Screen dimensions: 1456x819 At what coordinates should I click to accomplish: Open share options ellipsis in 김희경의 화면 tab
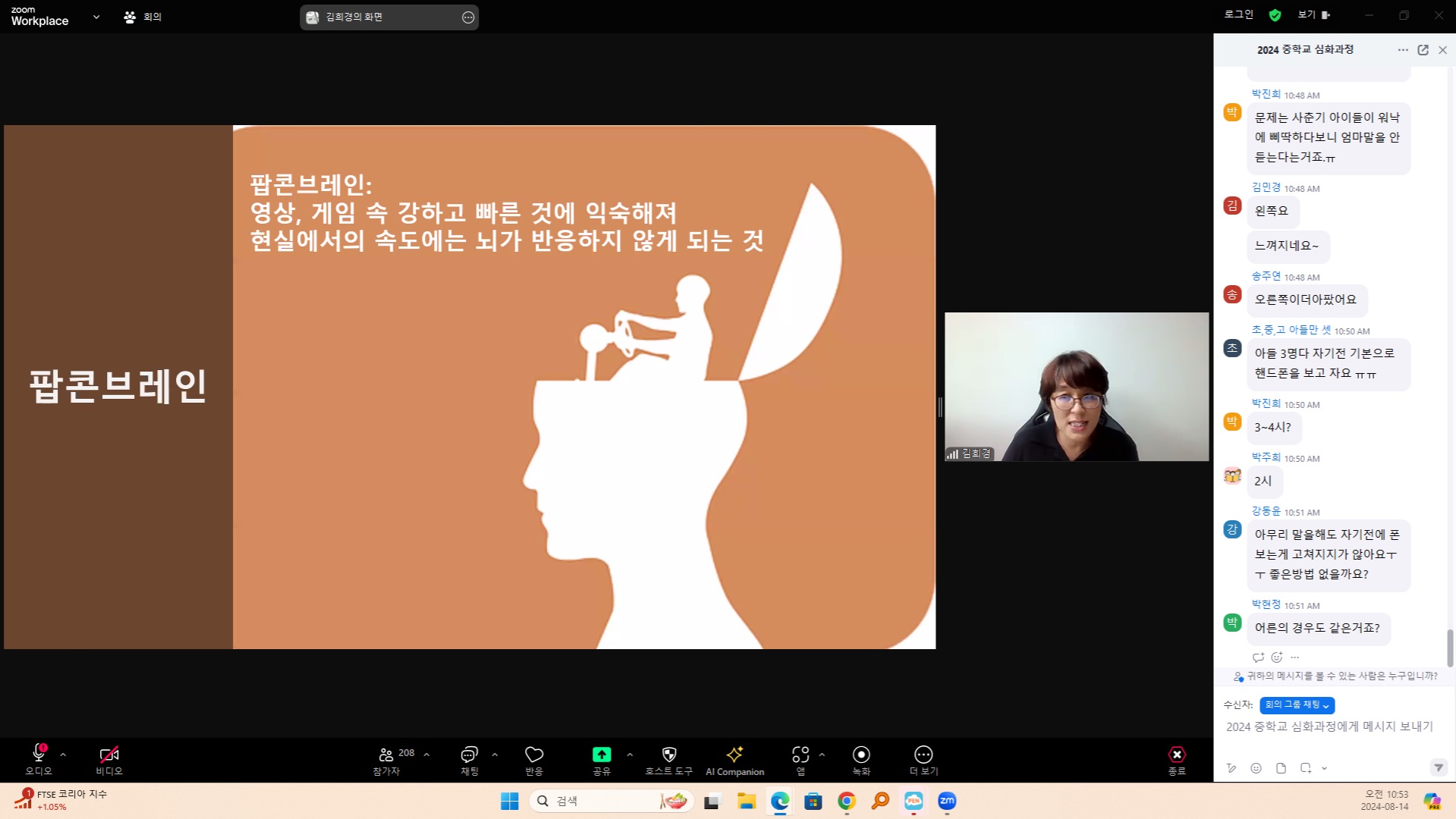468,17
